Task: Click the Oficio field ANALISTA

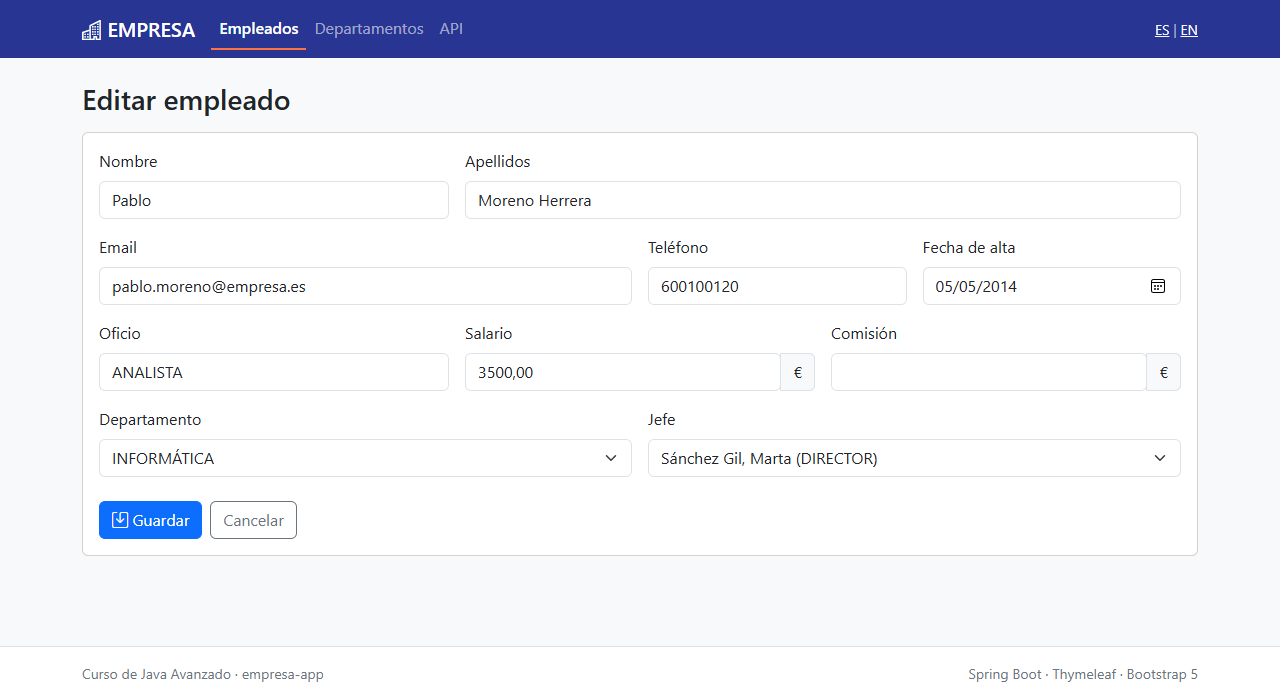Action: pyautogui.click(x=274, y=372)
